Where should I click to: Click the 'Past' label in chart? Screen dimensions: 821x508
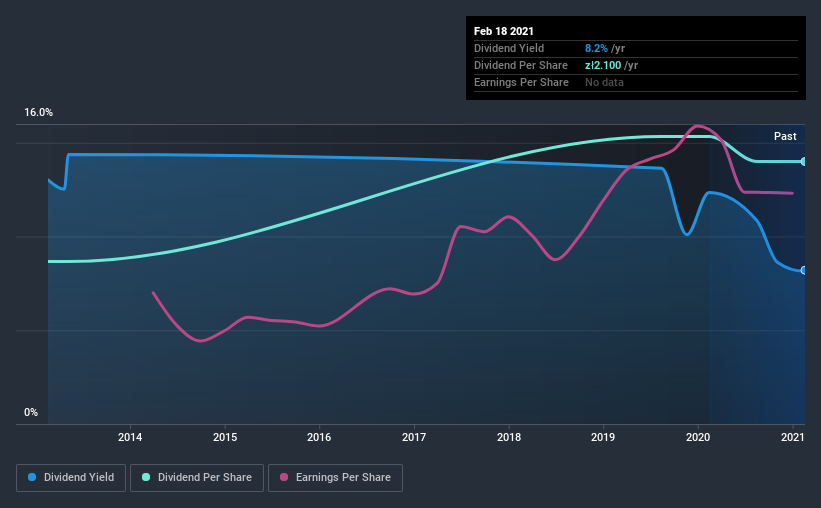pyautogui.click(x=785, y=136)
